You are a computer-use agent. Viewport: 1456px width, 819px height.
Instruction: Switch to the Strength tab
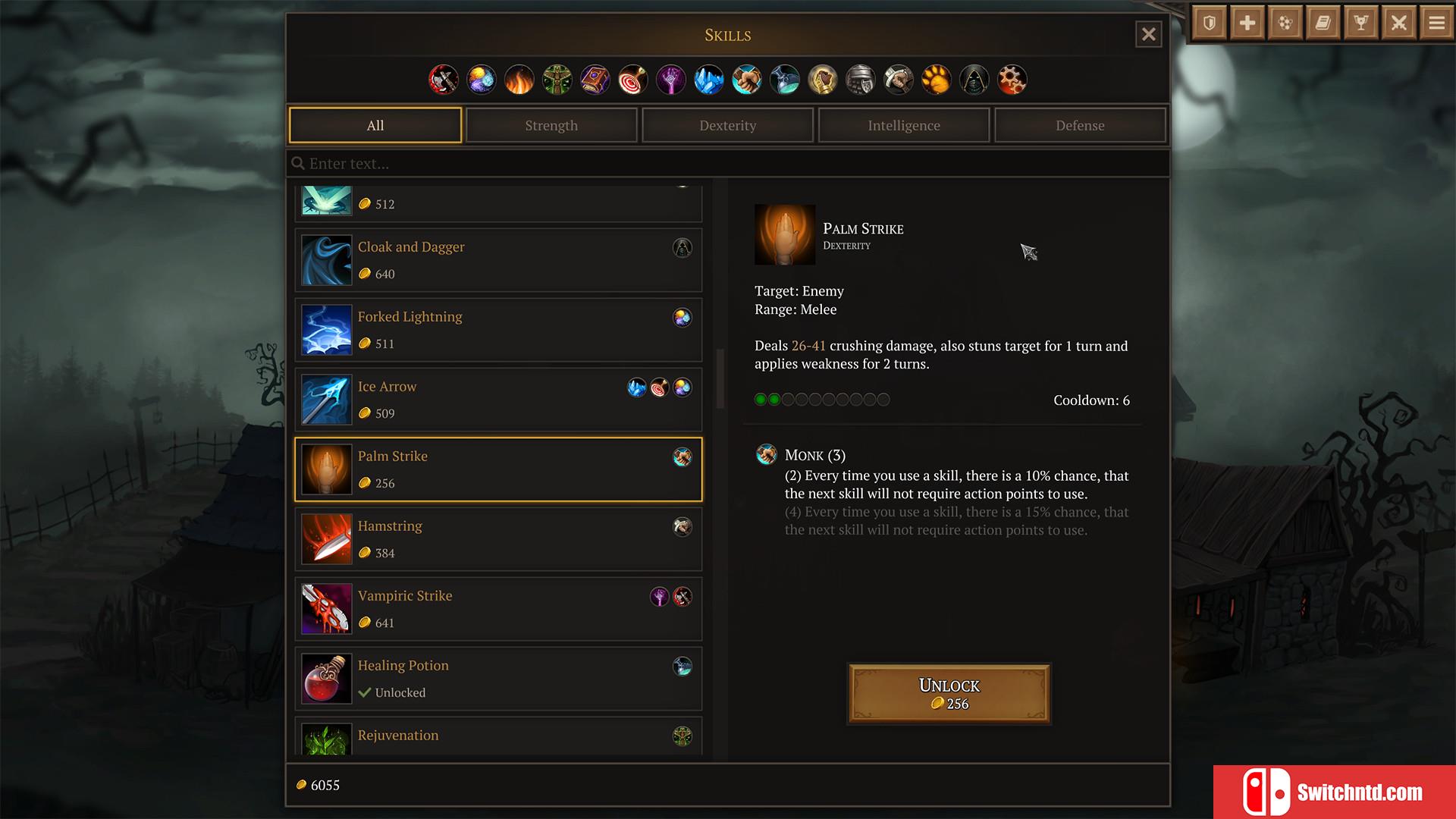click(551, 125)
